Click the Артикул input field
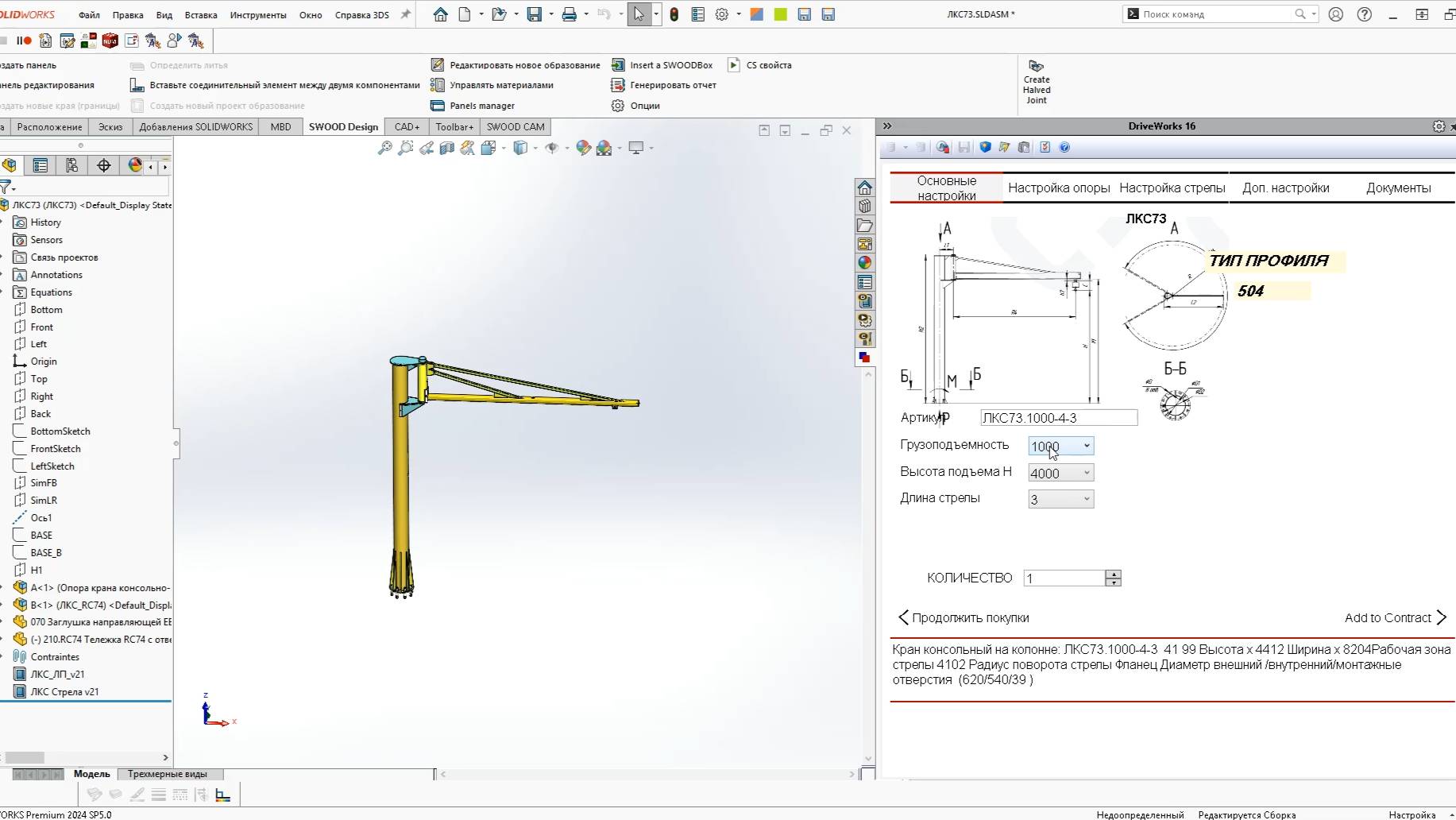Image resolution: width=1456 pixels, height=820 pixels. point(1058,418)
